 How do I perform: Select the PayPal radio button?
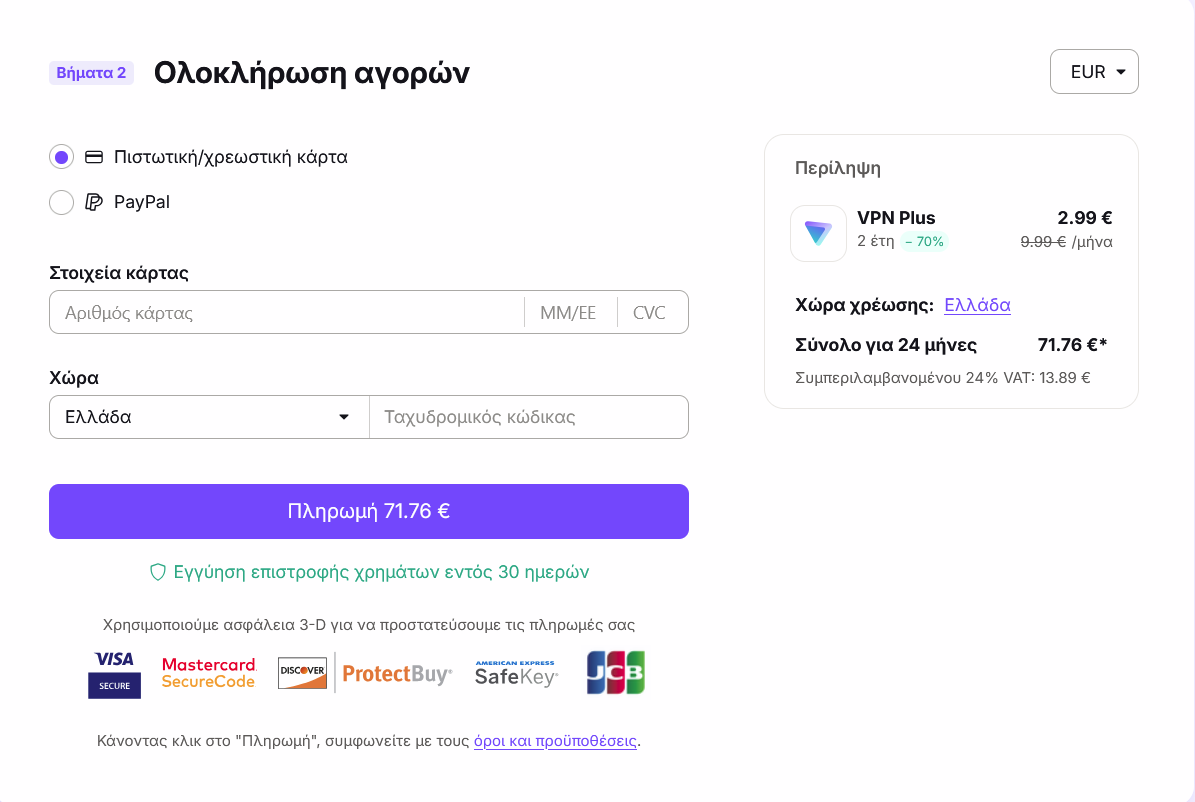tap(62, 202)
